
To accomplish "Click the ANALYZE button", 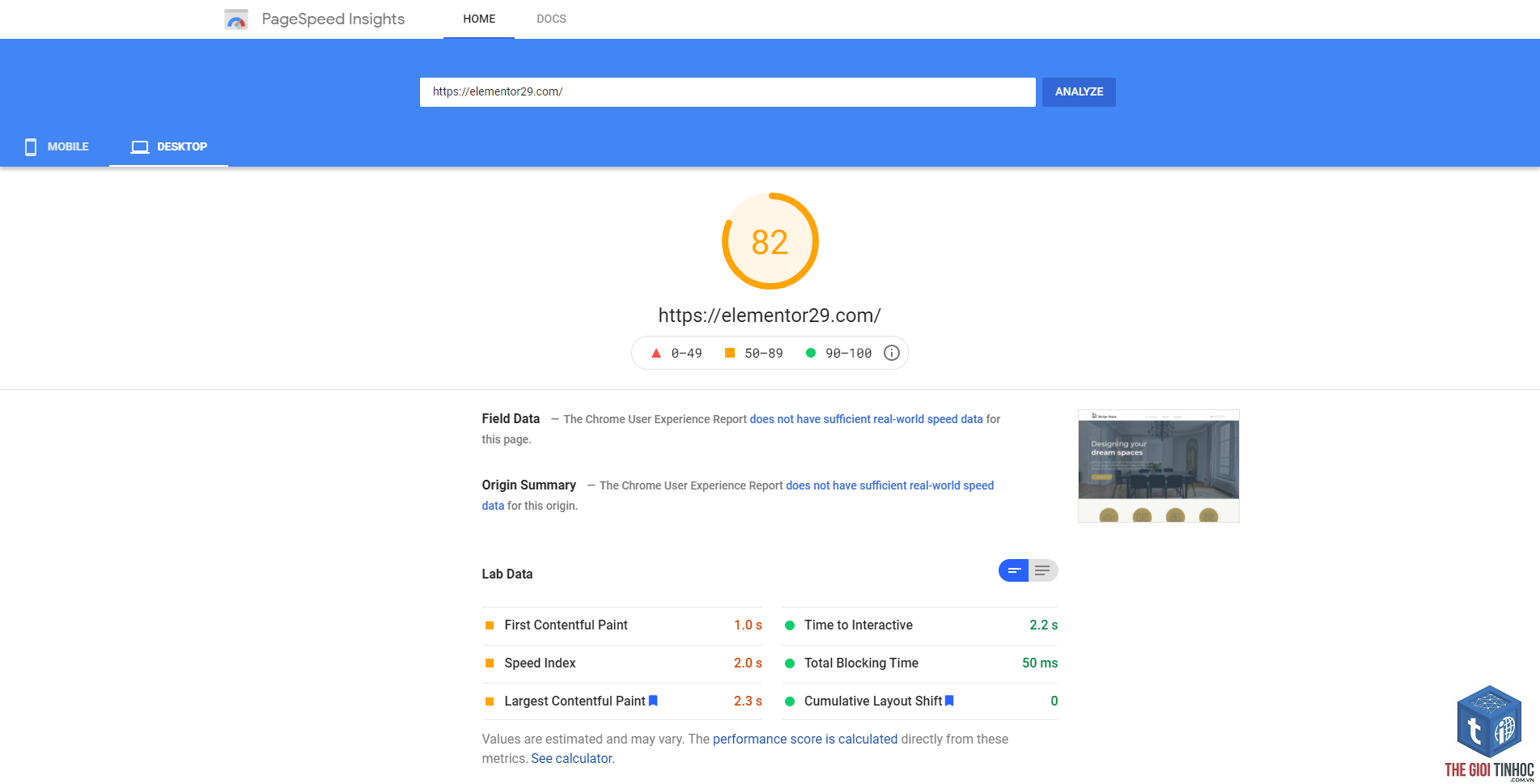I will click(1079, 91).
